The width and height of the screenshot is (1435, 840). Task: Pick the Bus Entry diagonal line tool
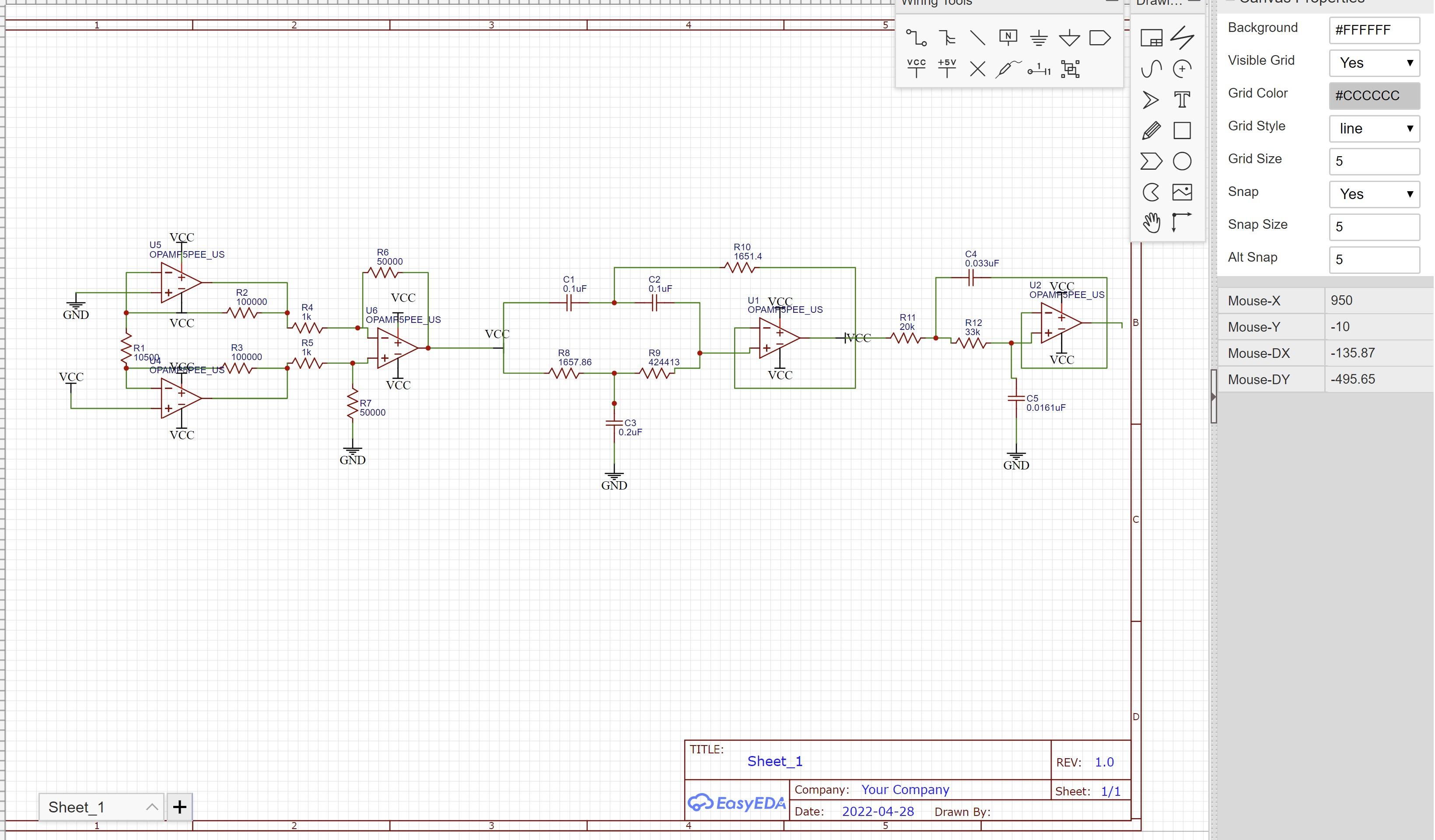(x=978, y=38)
